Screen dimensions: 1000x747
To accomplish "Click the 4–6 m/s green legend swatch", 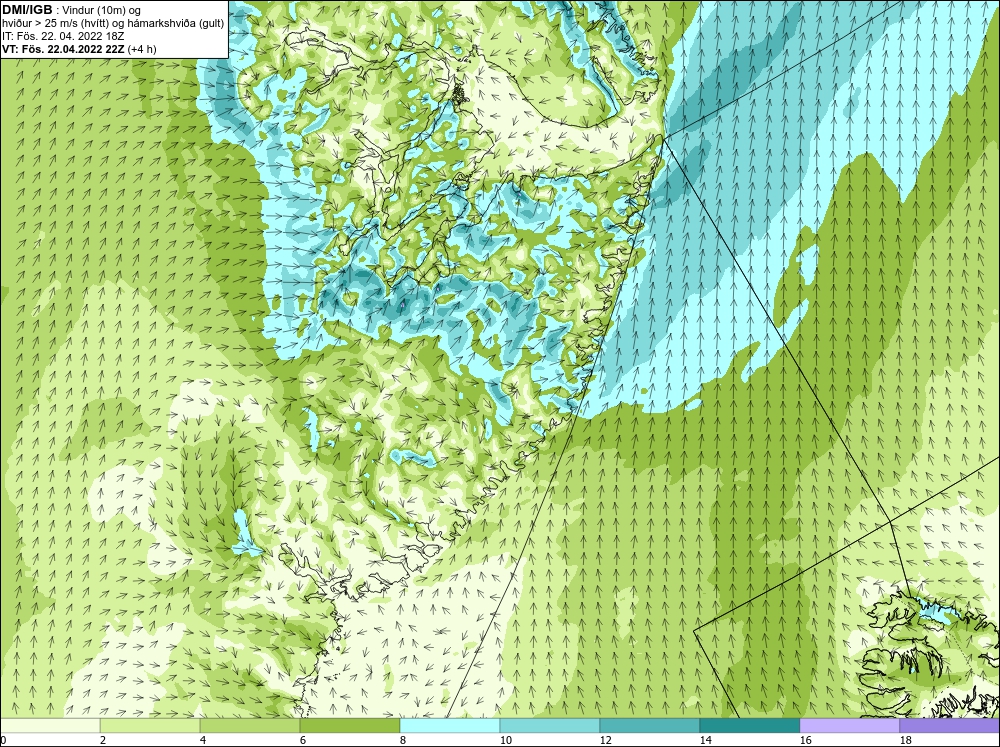I will point(250,726).
